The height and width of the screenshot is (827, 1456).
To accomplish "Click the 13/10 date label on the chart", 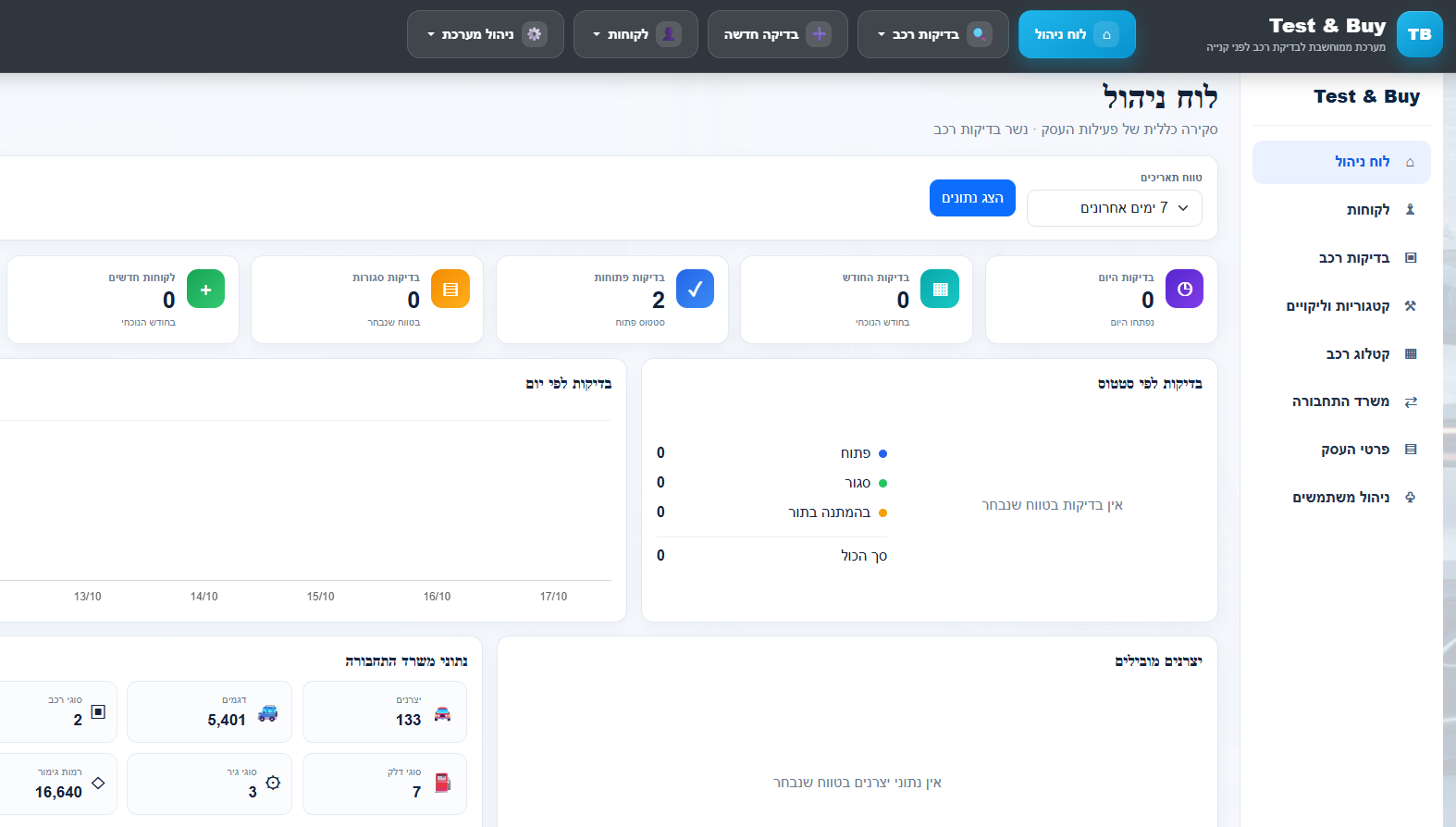I will (x=88, y=597).
